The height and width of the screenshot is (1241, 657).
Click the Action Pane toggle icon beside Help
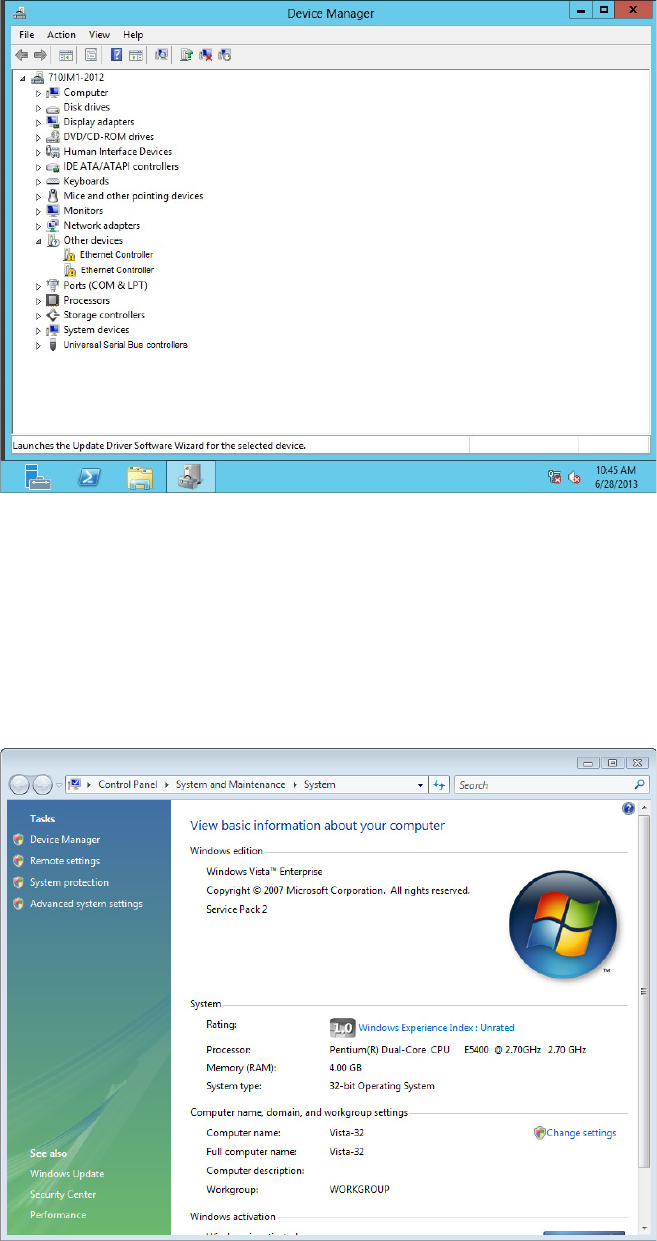tap(136, 55)
